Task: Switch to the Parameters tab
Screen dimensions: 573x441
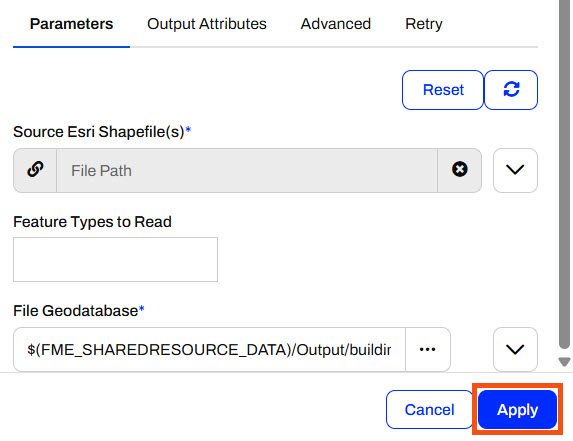Action: (71, 24)
